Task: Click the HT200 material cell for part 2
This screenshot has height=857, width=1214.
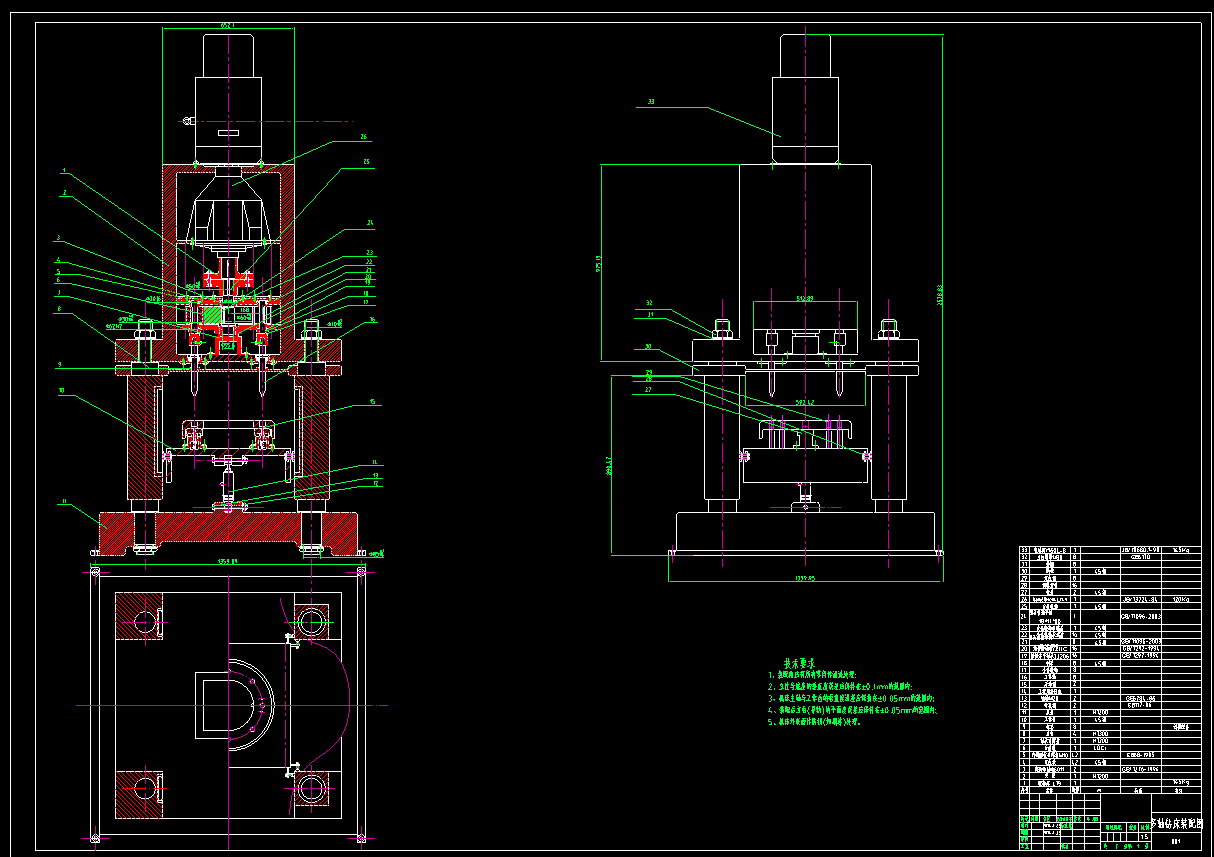Action: point(1100,776)
